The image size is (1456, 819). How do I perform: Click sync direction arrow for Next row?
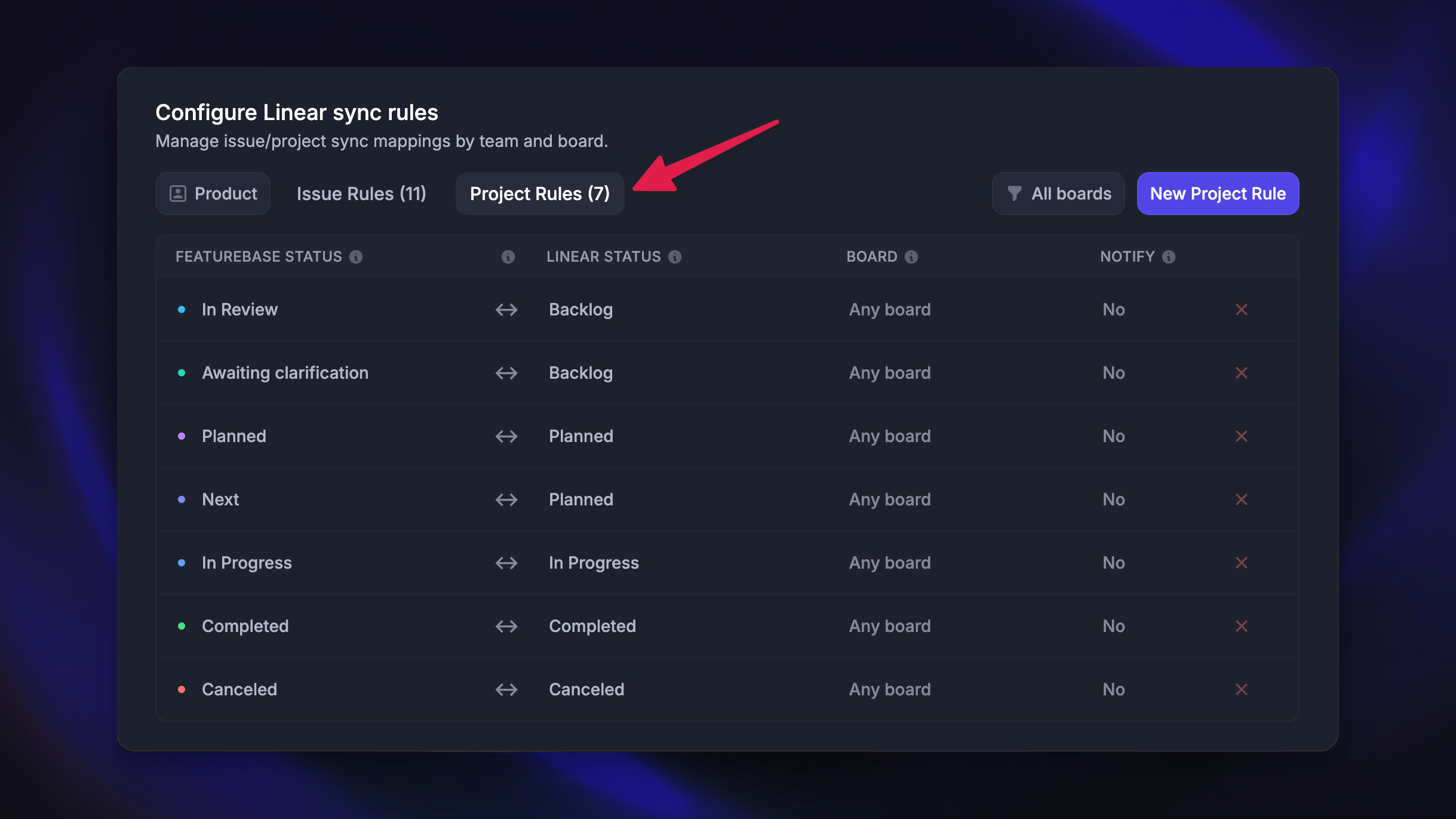pos(506,499)
